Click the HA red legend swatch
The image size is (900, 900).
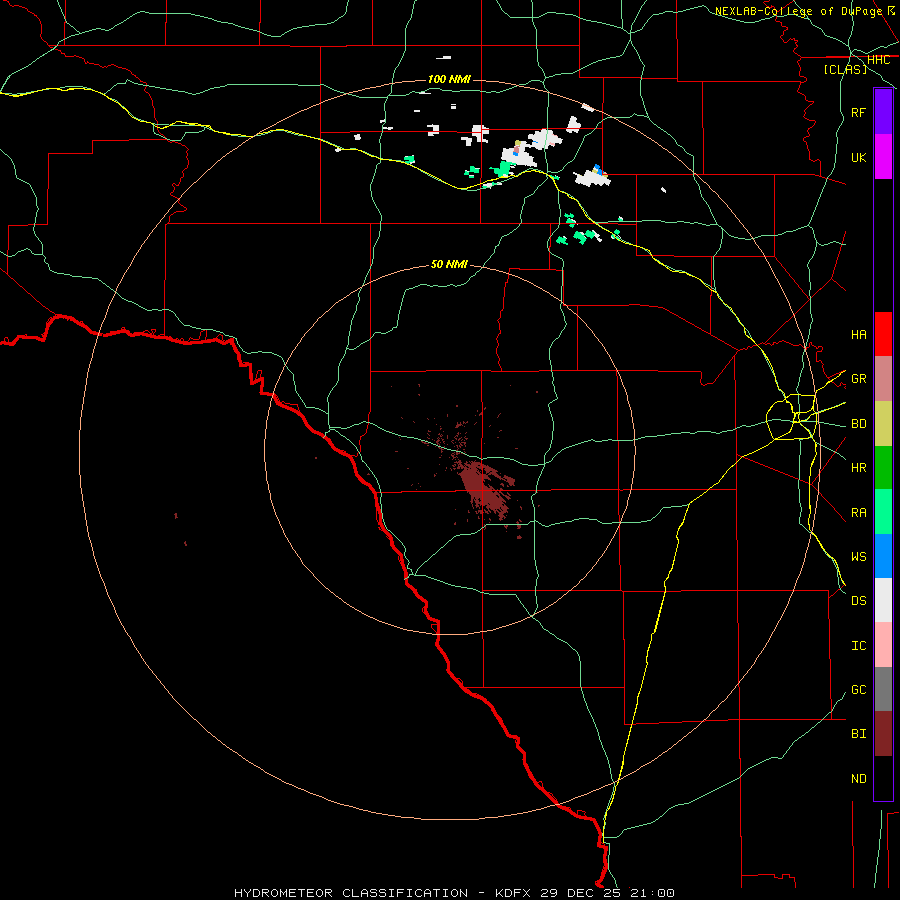pos(883,334)
